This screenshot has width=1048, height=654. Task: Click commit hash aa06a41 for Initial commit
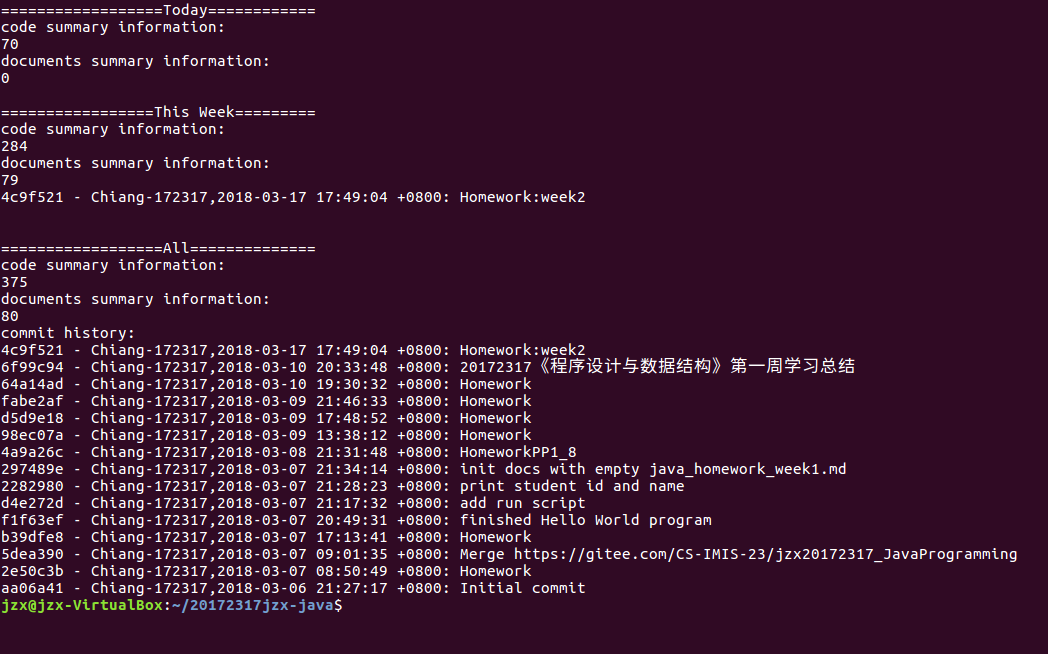[32, 588]
